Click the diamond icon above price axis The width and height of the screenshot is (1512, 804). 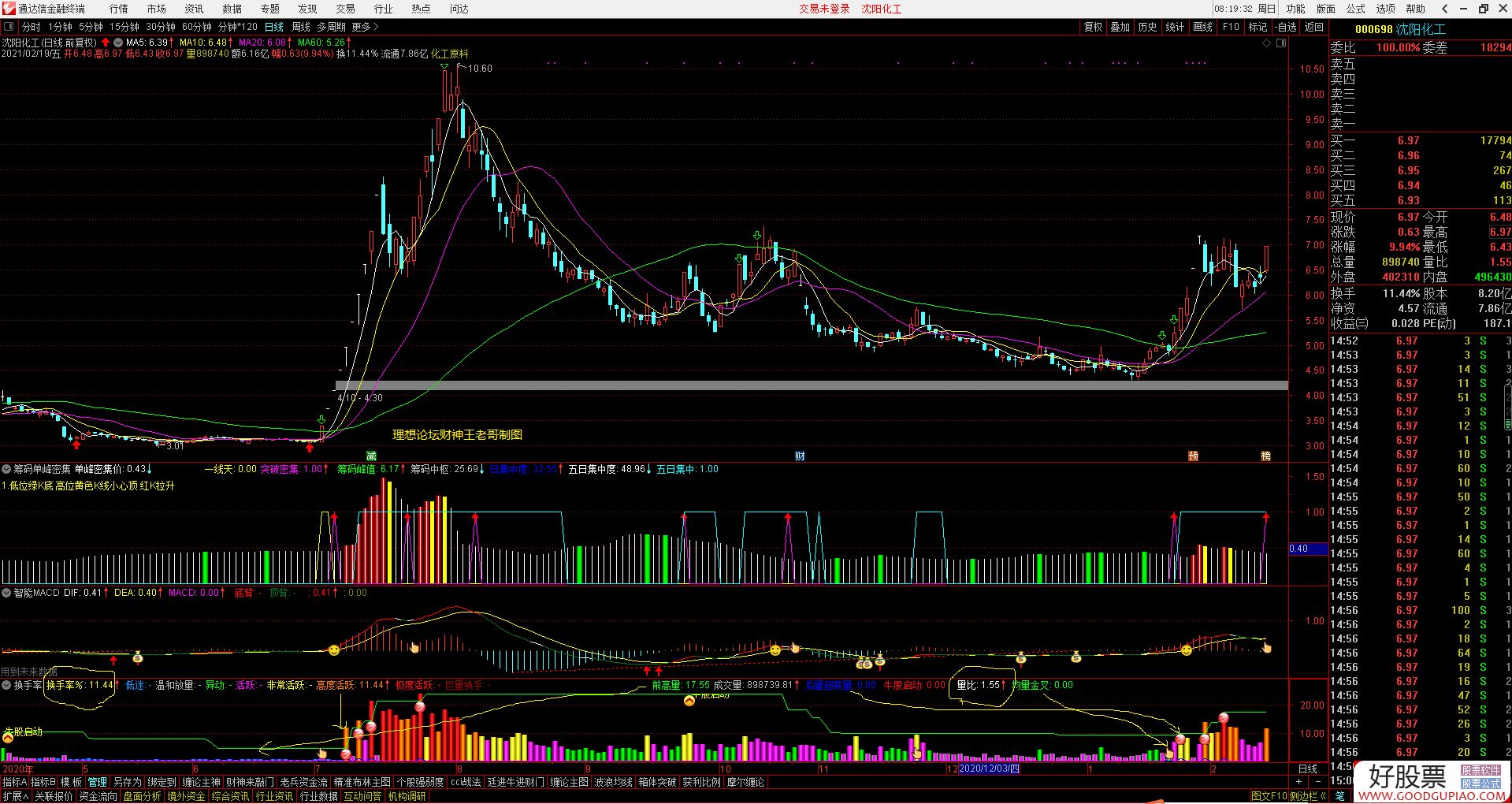[x=1267, y=43]
